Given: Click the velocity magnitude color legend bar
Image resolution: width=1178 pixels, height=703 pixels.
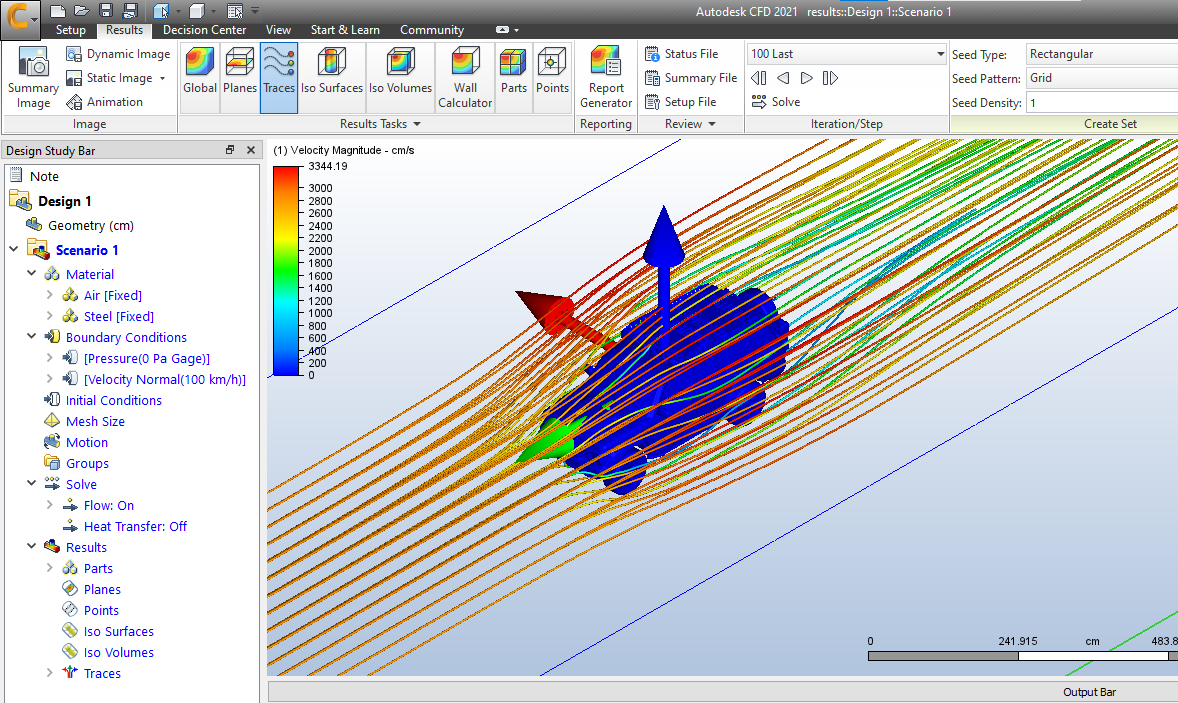Looking at the screenshot, I should [286, 270].
